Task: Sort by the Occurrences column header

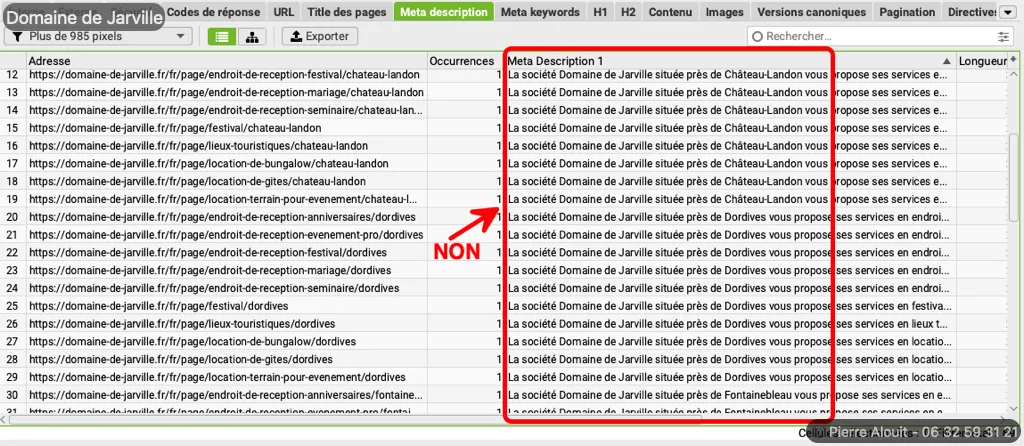Action: [x=461, y=62]
